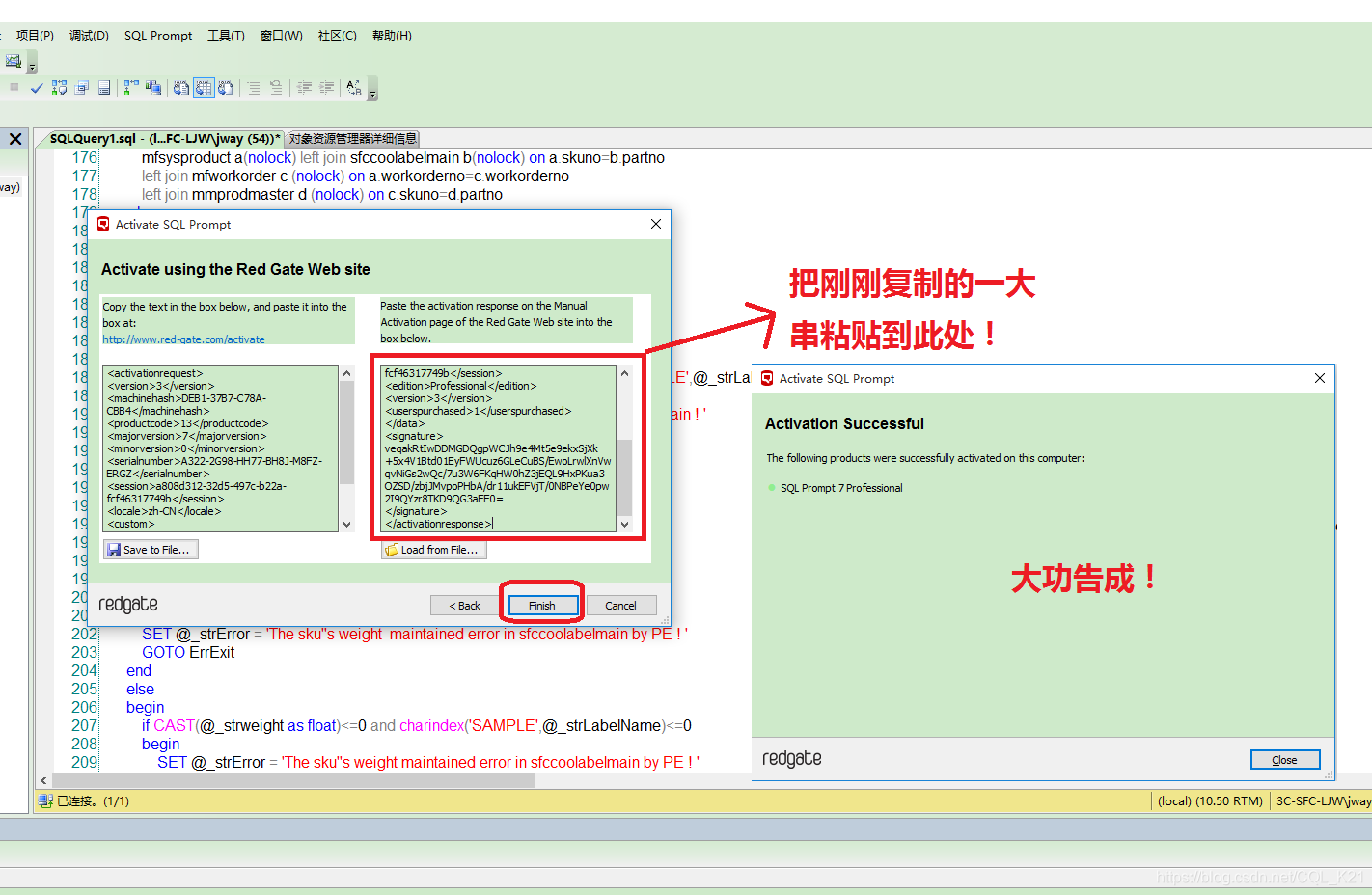
Task: Toggle Include Client Statistics icon
Action: [x=153, y=88]
